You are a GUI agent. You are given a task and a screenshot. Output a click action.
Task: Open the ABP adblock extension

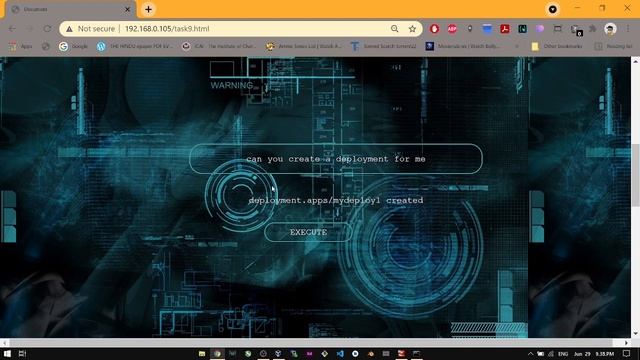pos(452,29)
